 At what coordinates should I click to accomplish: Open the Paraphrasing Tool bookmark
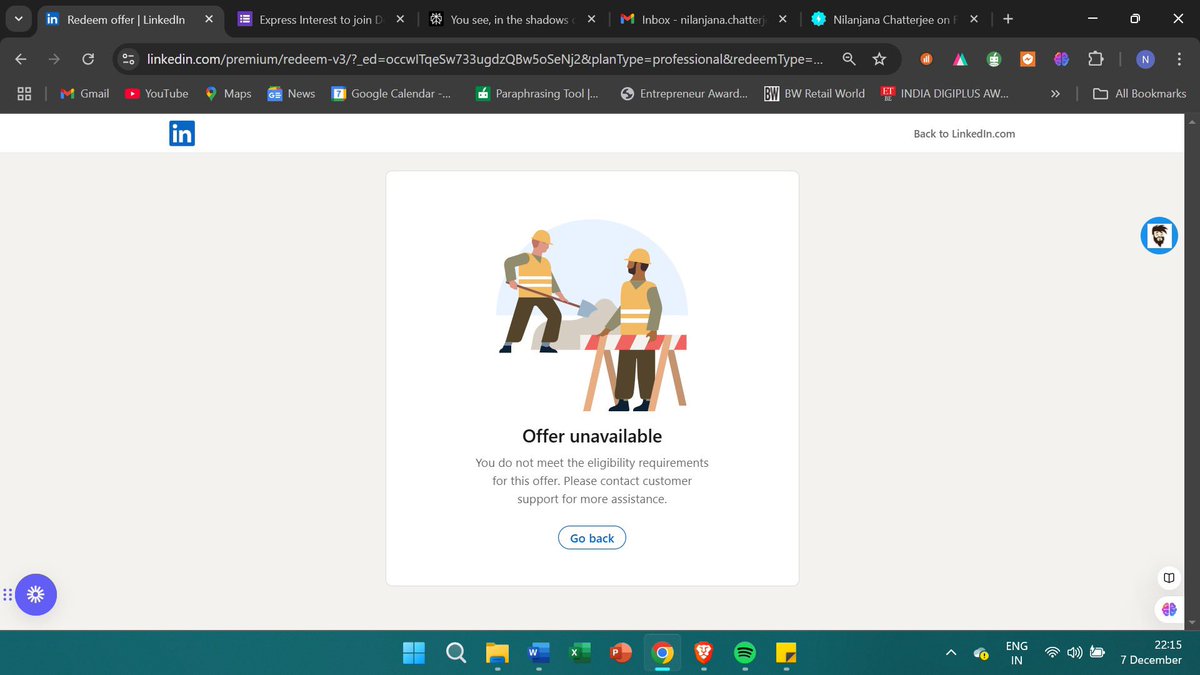(x=537, y=93)
